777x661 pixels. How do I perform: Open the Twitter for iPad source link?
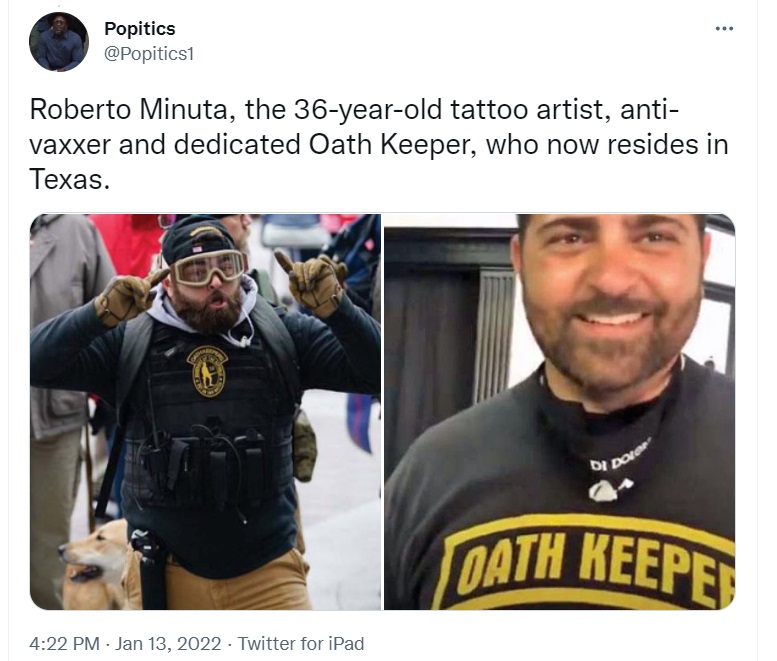point(301,644)
